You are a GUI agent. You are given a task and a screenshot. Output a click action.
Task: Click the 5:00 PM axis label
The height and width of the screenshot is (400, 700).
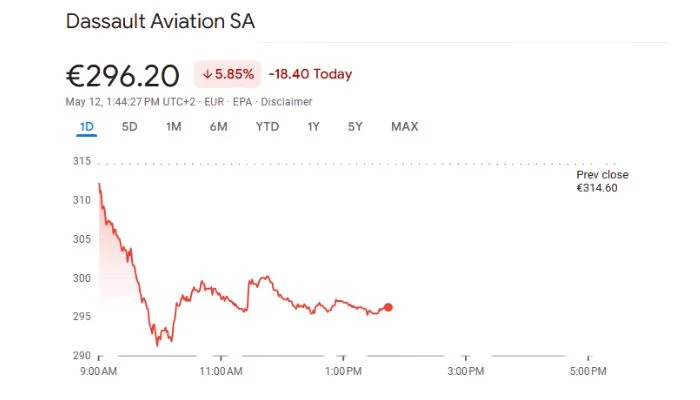[x=587, y=371]
